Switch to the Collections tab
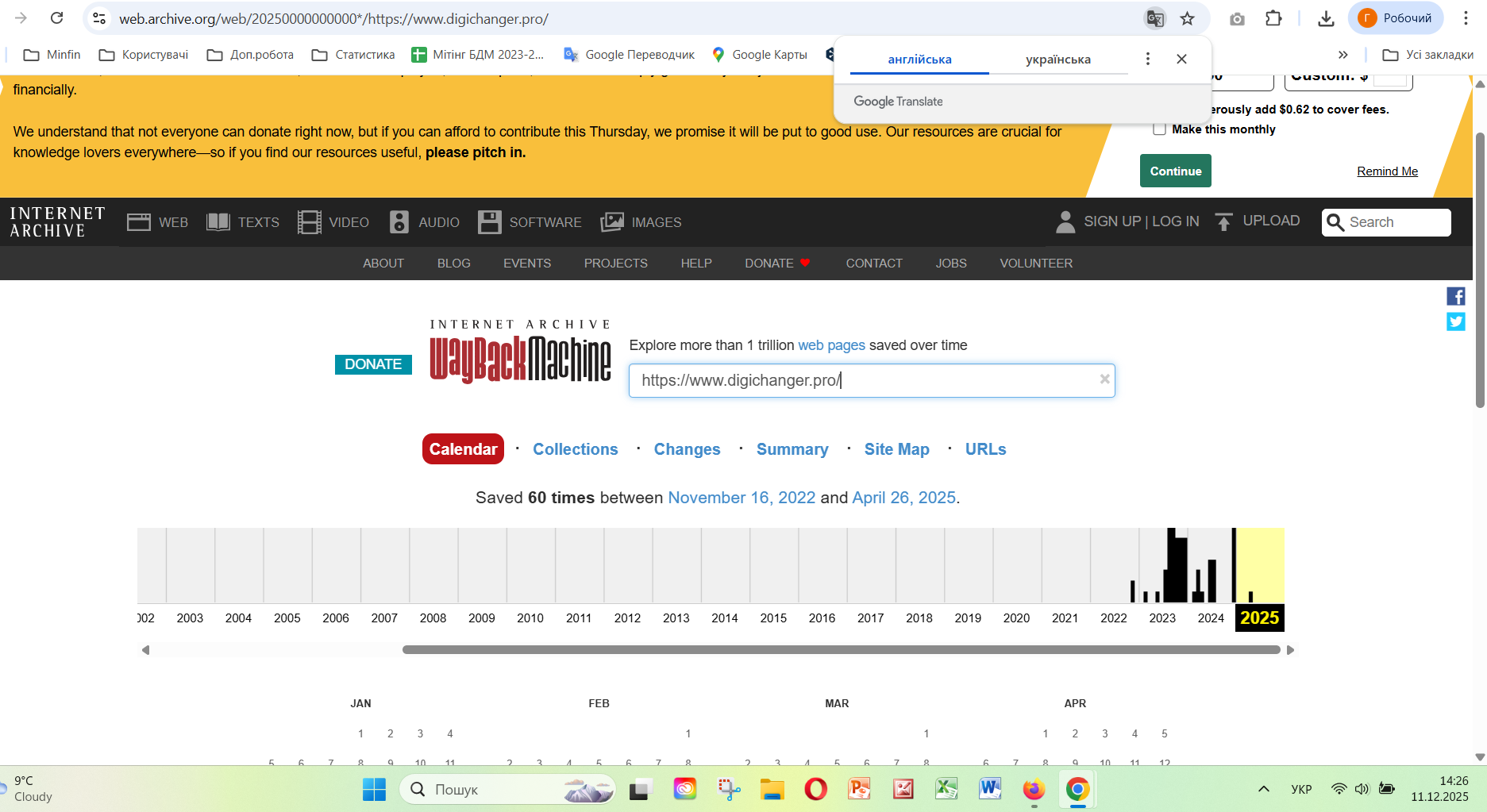The height and width of the screenshot is (812, 1487). 576,449
